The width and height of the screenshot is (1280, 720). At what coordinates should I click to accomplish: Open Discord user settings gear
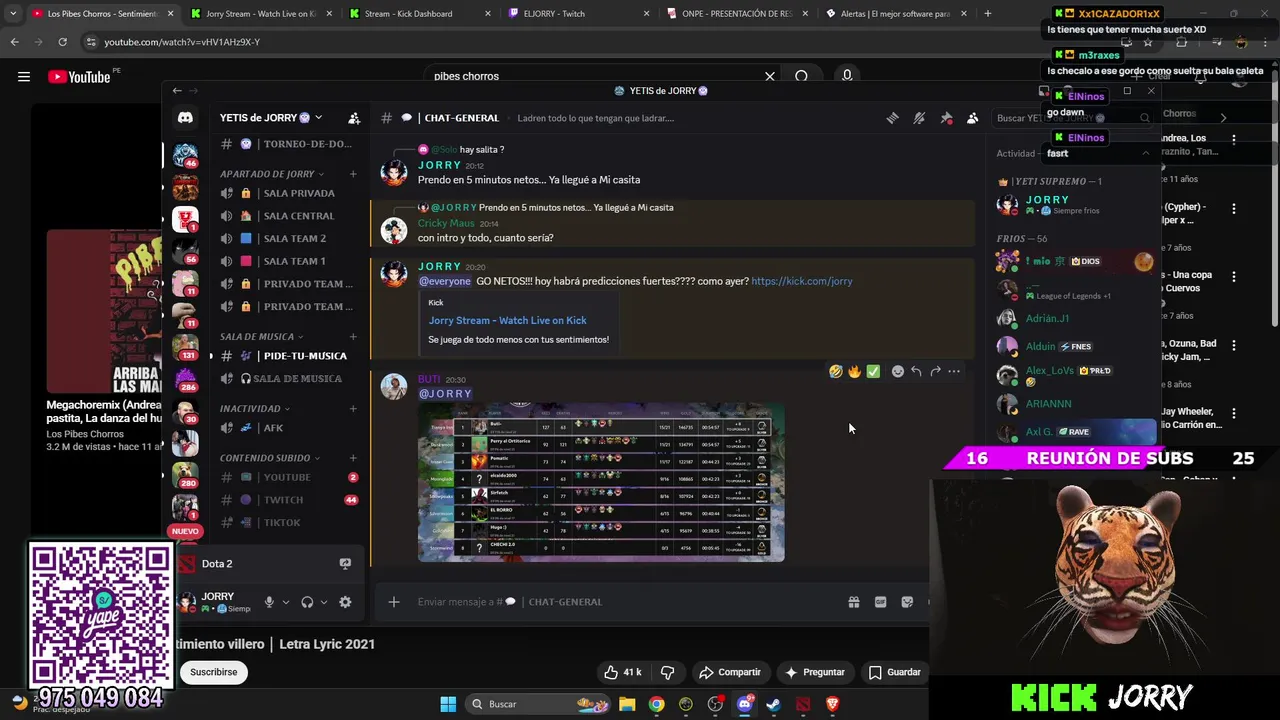(345, 602)
